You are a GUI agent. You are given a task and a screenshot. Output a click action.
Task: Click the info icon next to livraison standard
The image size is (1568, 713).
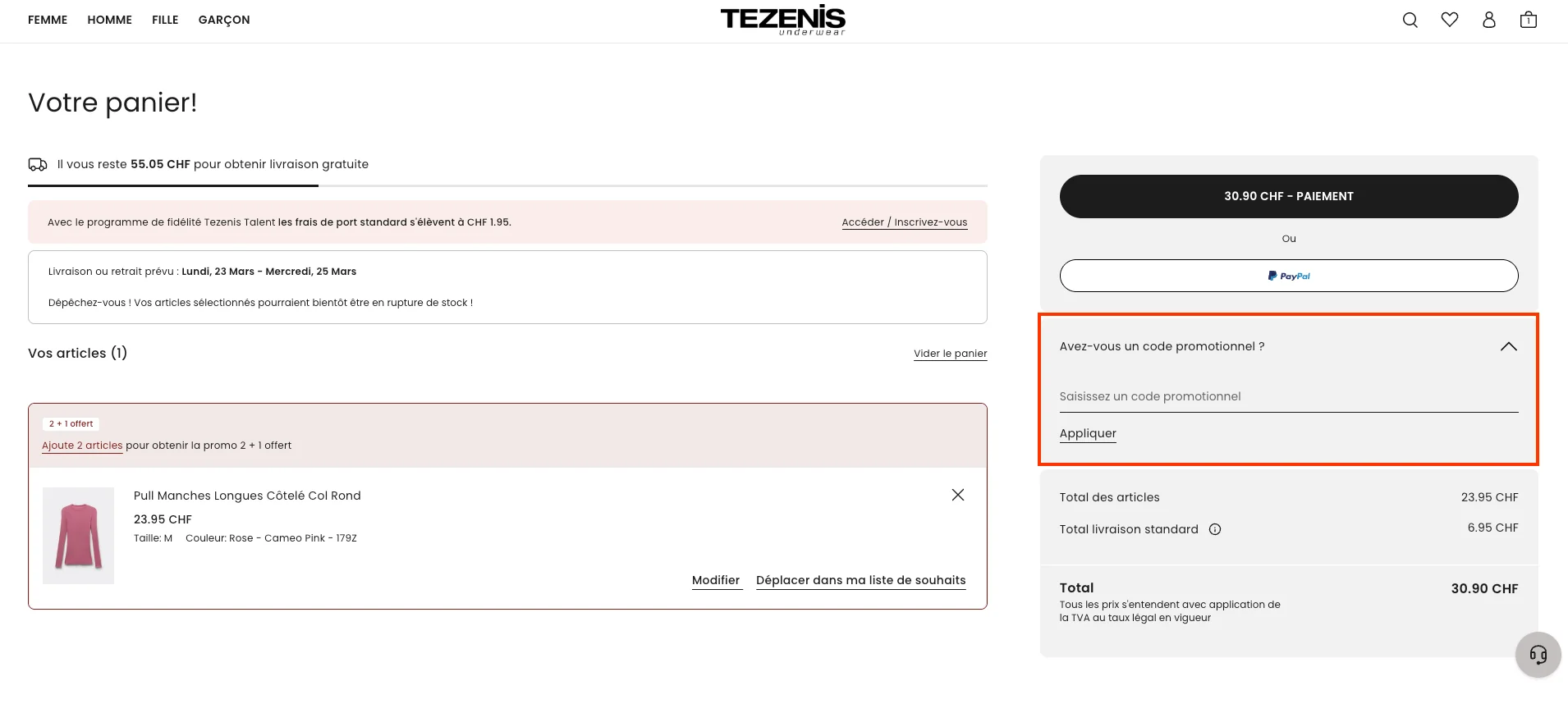coord(1215,529)
